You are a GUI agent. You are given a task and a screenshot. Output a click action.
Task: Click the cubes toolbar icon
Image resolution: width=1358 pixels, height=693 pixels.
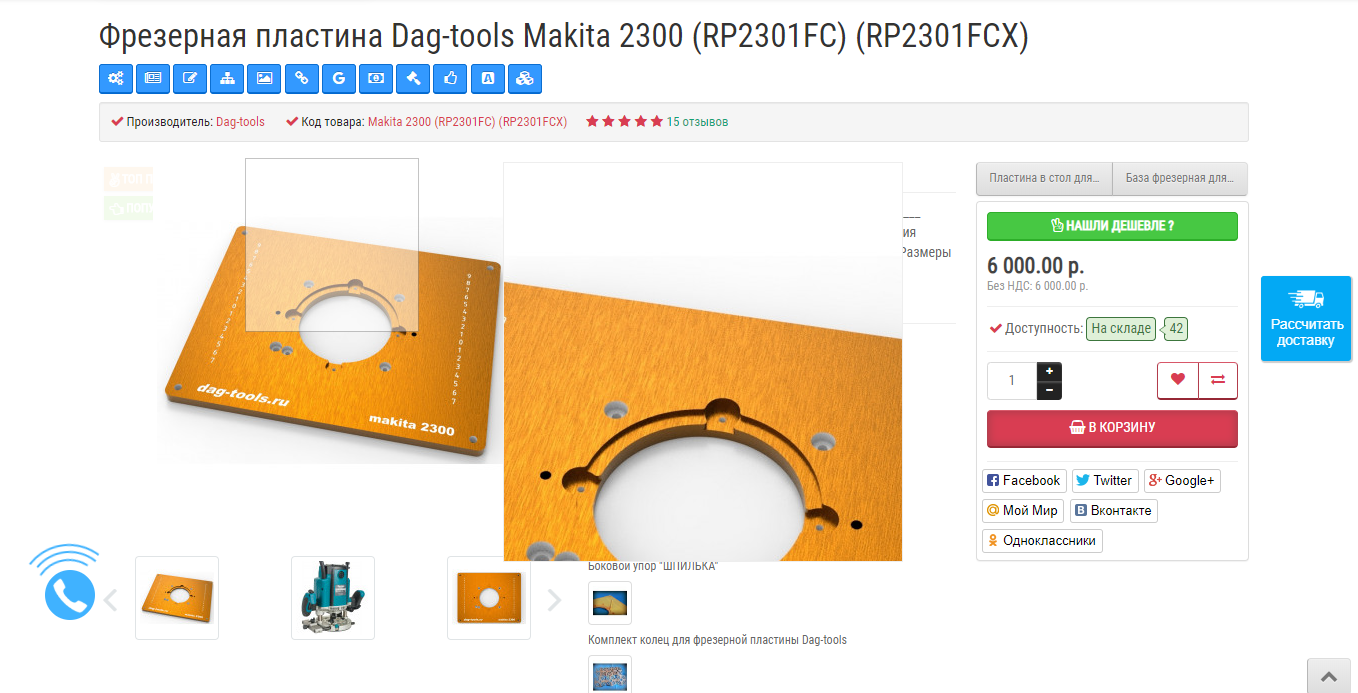525,78
